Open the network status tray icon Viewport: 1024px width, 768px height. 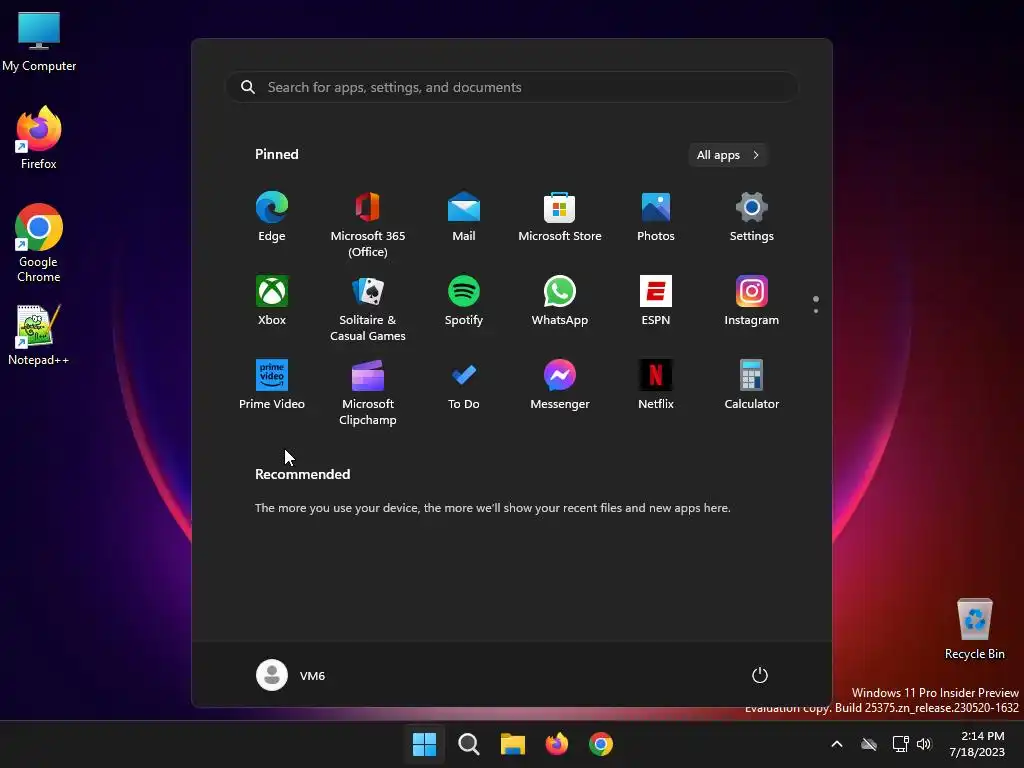point(901,744)
